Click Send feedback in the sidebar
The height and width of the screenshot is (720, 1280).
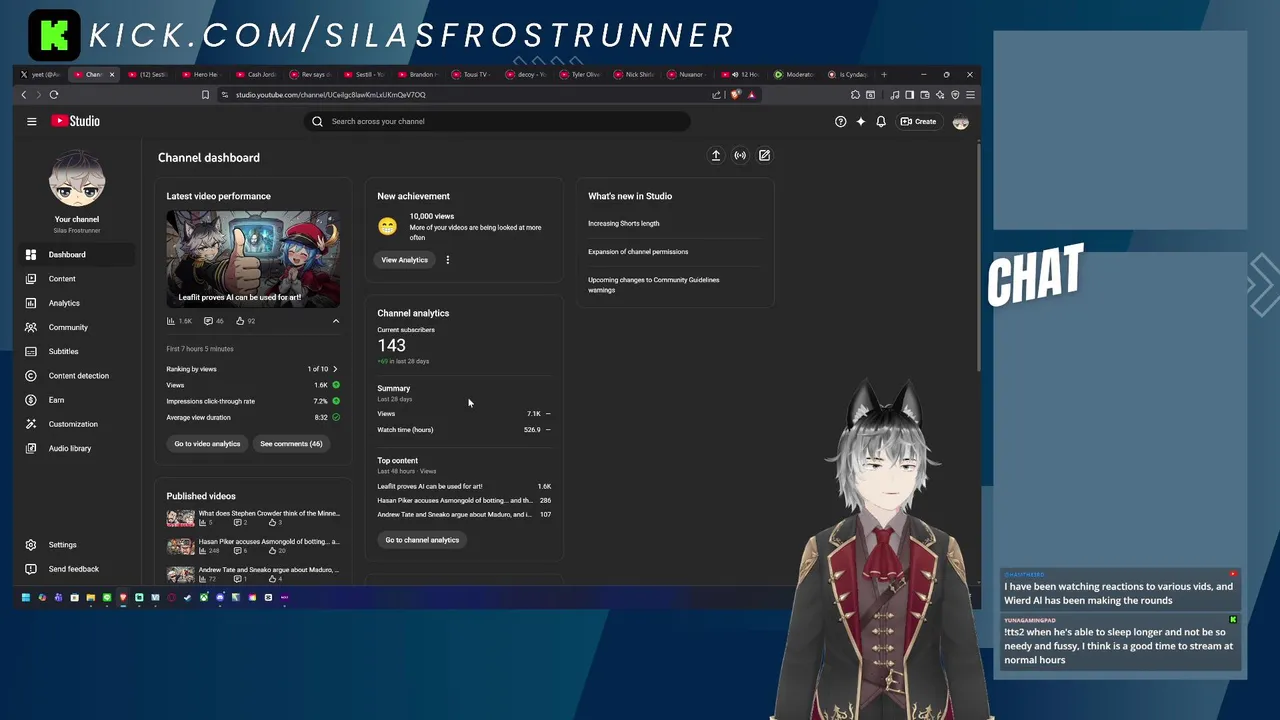tap(77, 569)
